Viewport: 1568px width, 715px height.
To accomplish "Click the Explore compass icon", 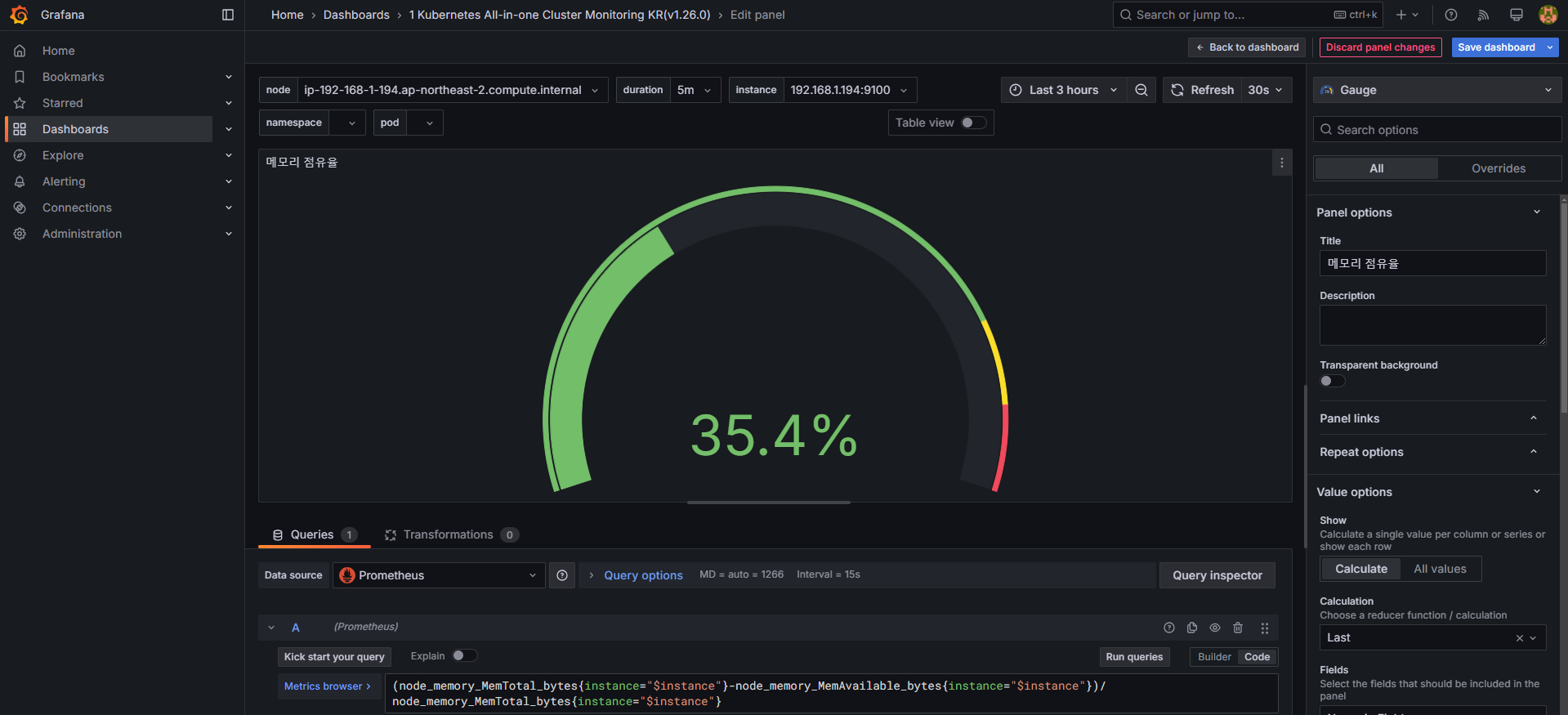I will pos(20,155).
